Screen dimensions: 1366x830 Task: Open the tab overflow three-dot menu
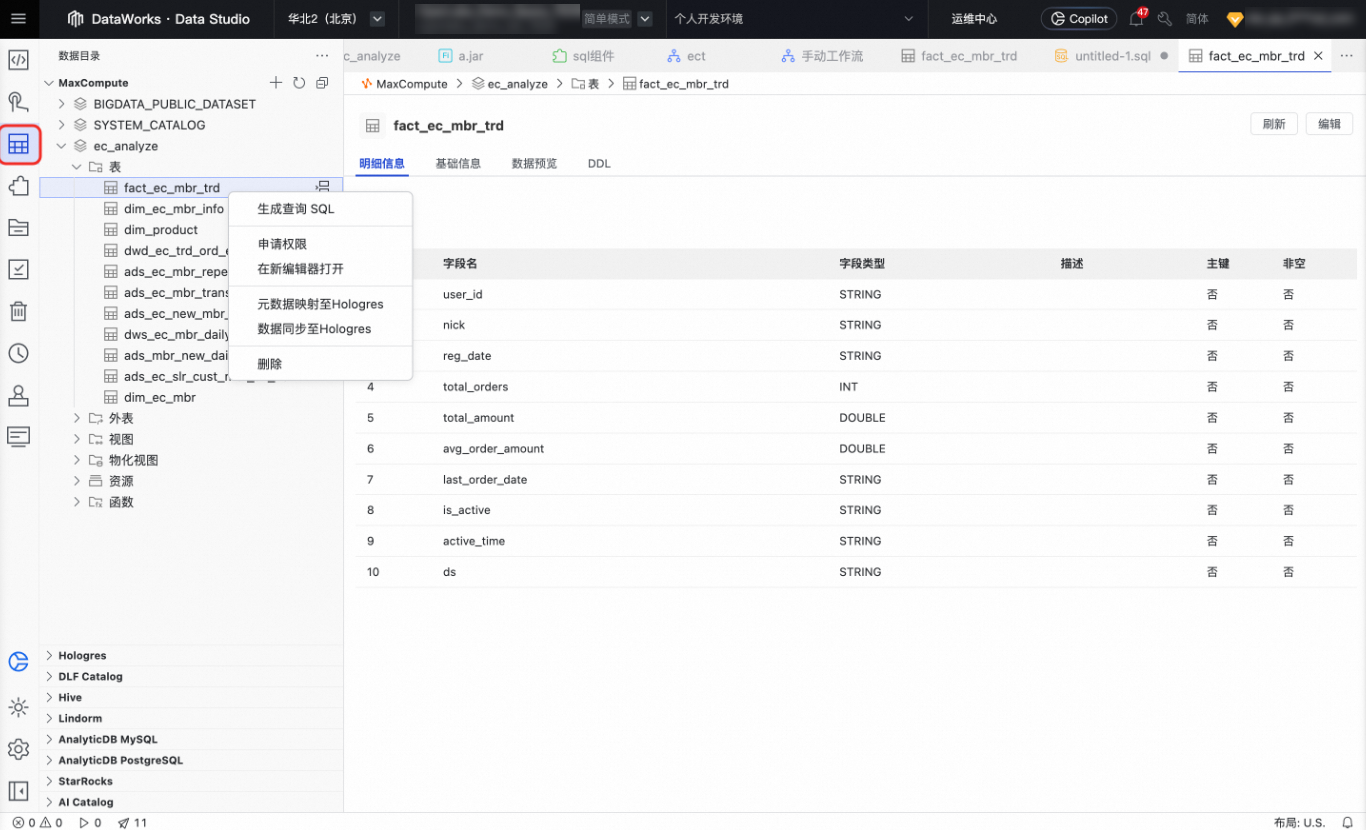point(1346,56)
